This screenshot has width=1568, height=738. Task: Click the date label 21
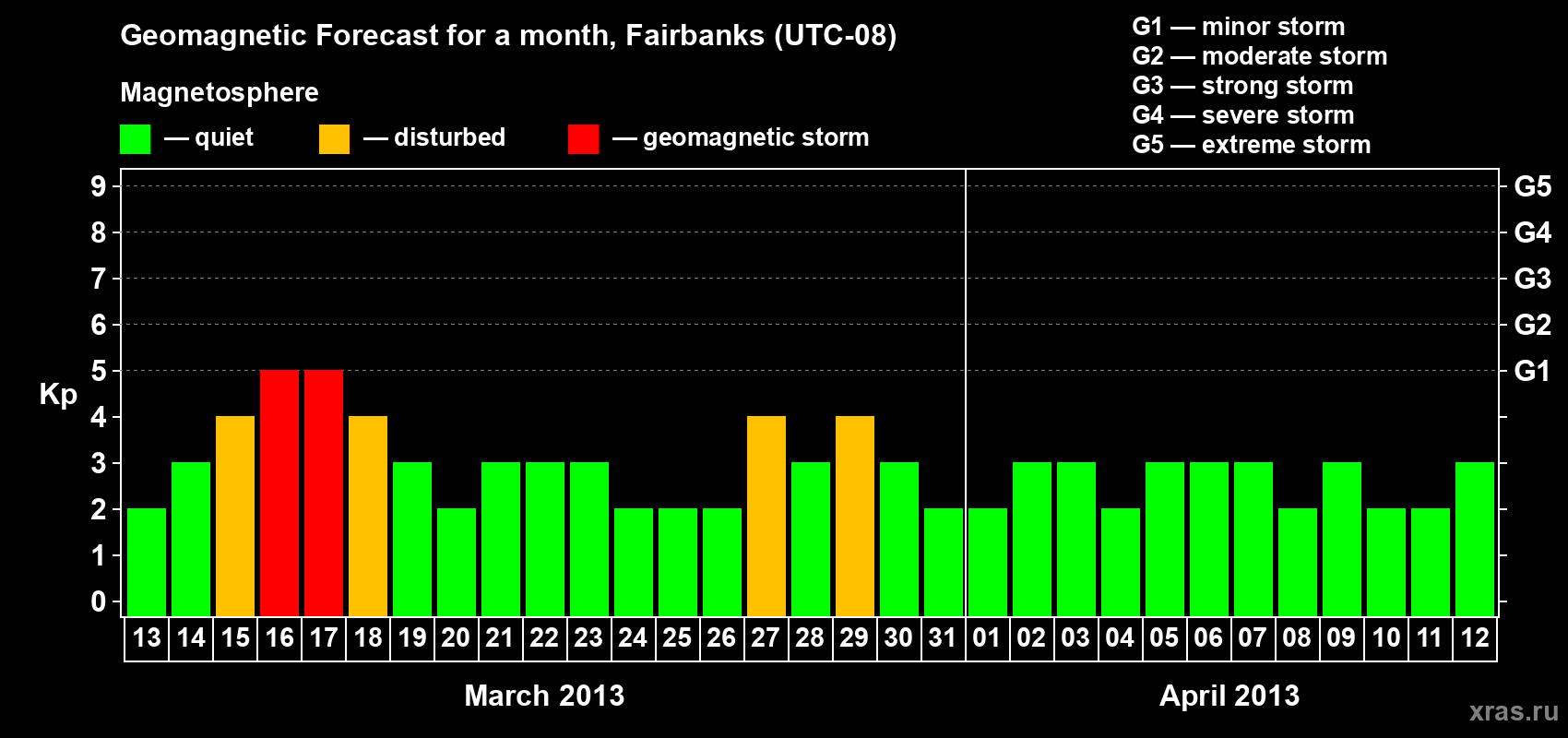[x=500, y=638]
